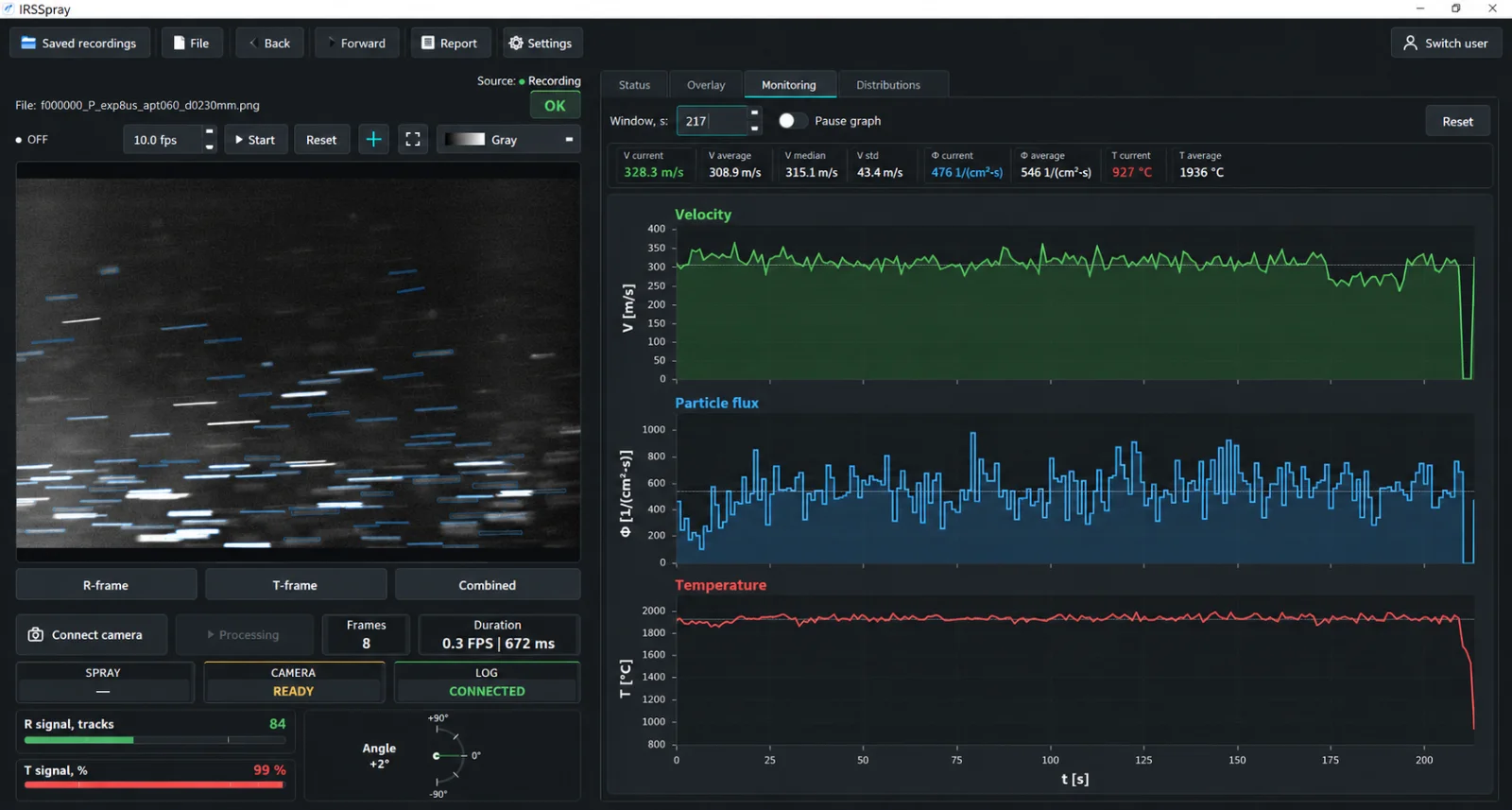Select the T-frame view
The image size is (1512, 810).
[295, 585]
